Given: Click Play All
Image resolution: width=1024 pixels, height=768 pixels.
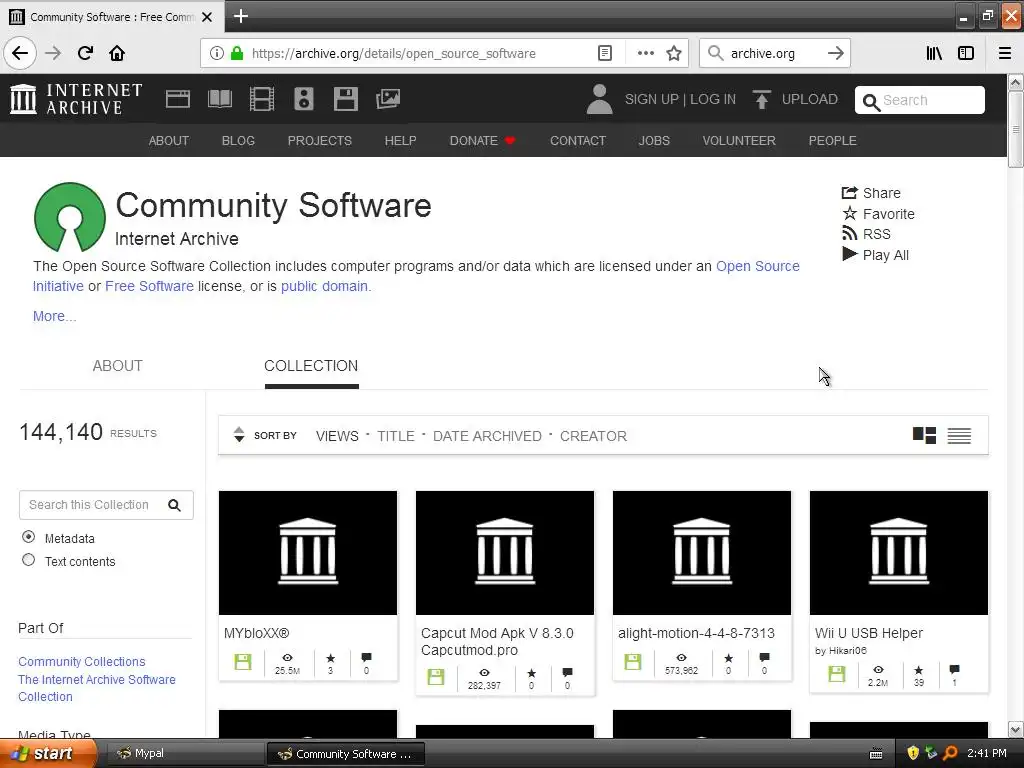Looking at the screenshot, I should pyautogui.click(x=875, y=255).
